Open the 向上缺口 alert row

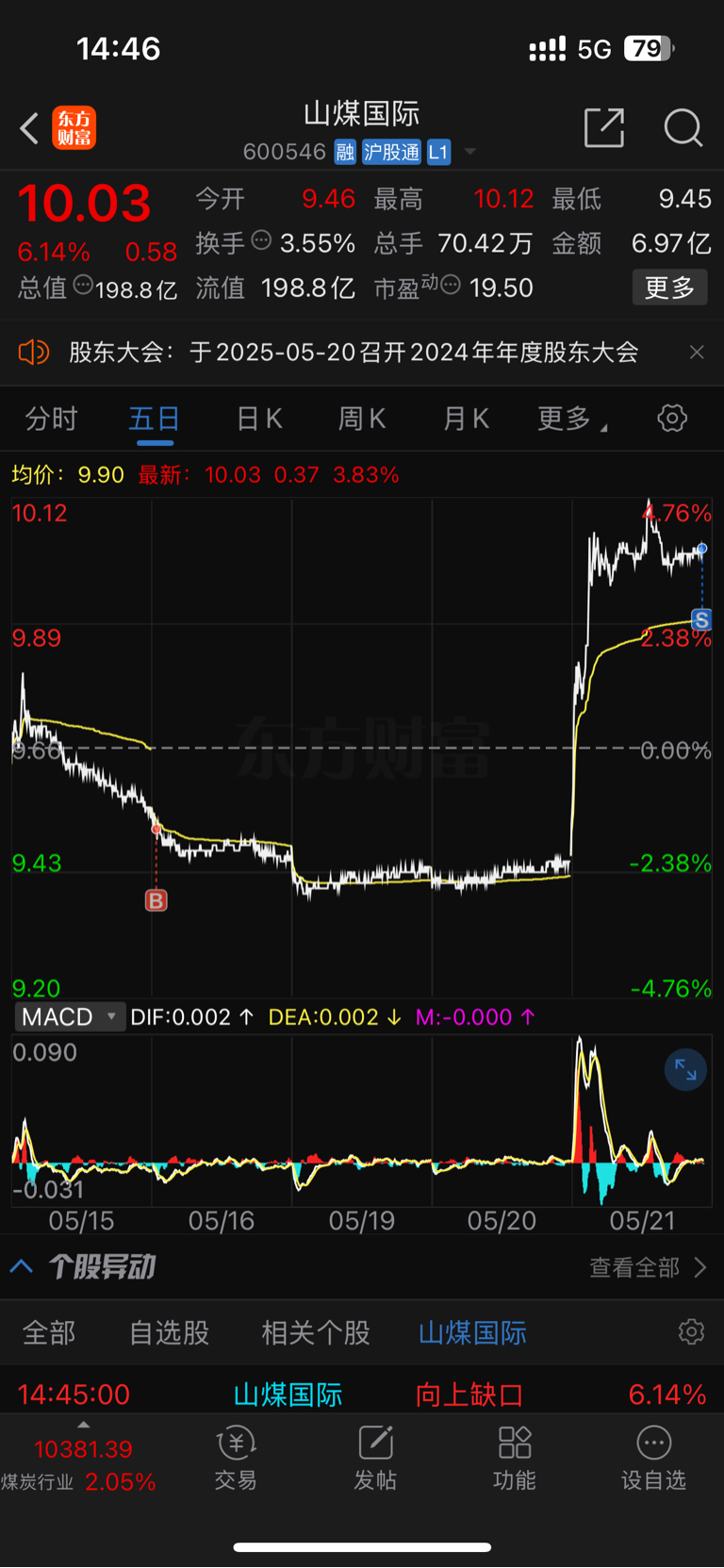[362, 1394]
